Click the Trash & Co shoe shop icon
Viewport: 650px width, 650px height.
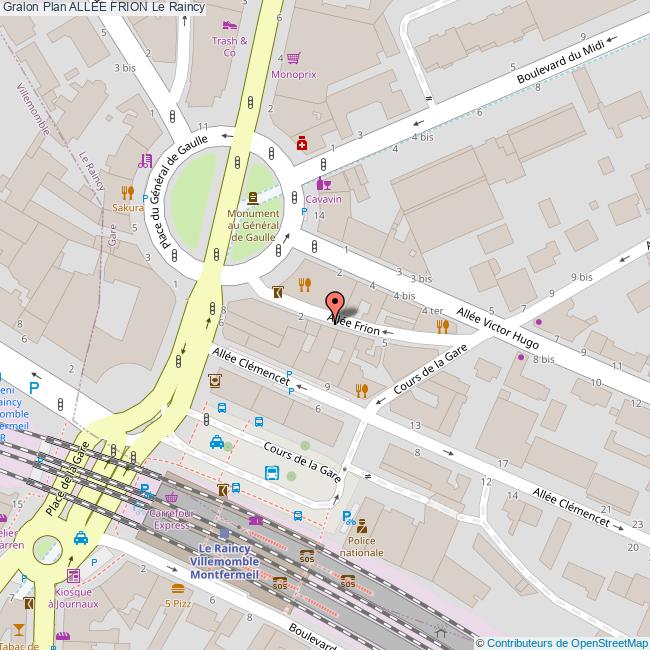click(x=229, y=24)
